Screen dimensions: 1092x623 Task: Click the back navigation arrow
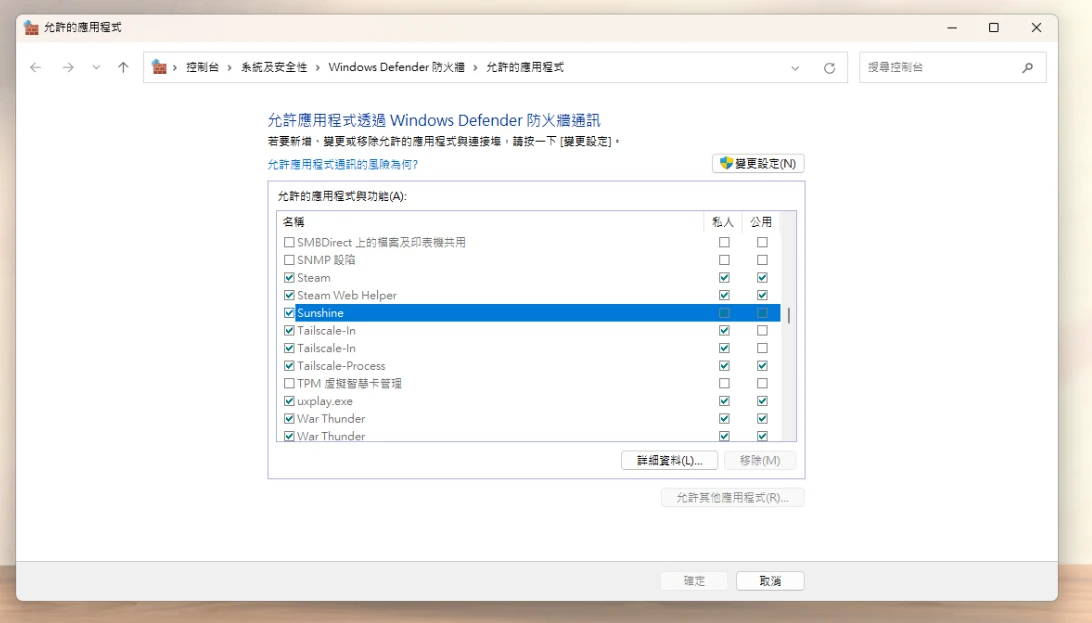(x=36, y=68)
